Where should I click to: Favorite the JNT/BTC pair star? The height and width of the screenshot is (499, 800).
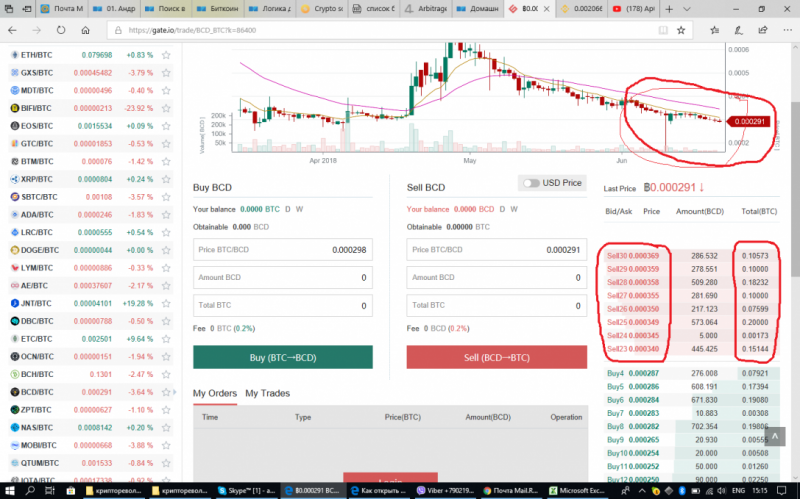click(x=166, y=303)
